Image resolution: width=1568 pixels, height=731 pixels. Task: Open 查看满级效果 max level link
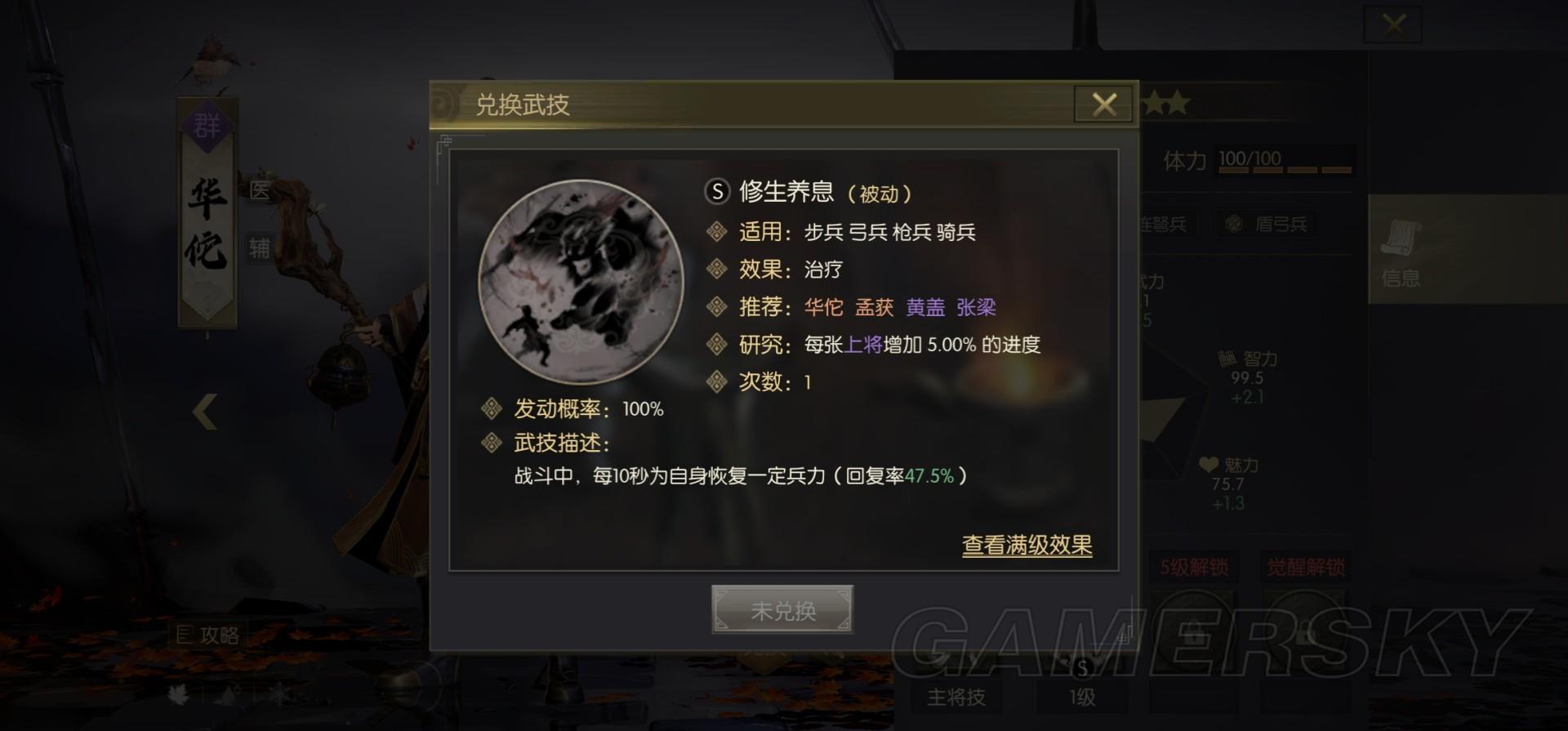(x=1027, y=545)
